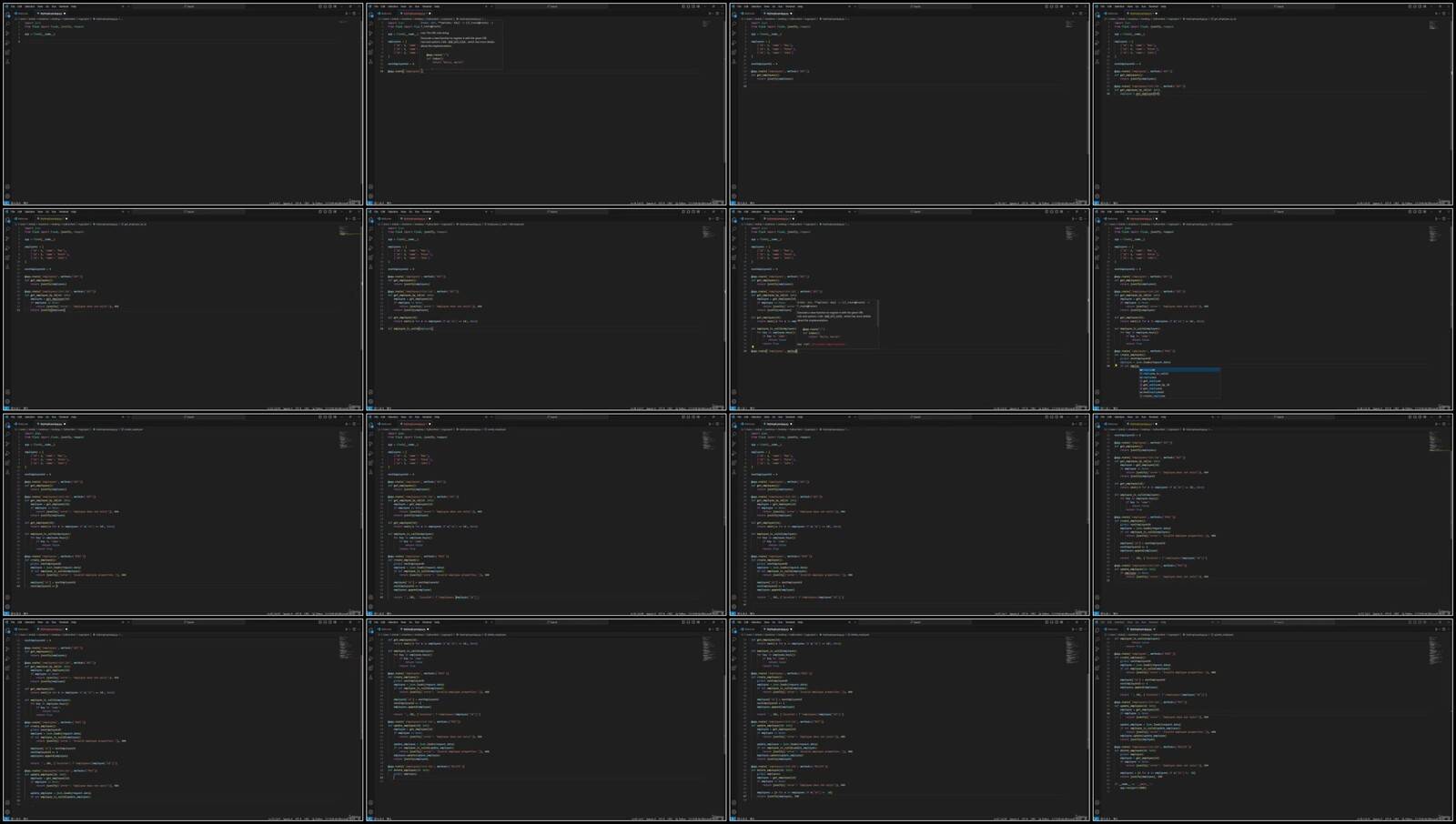Open remote indicator in first frame's status bar
Screen dimensions: 1456x824
tap(6, 203)
